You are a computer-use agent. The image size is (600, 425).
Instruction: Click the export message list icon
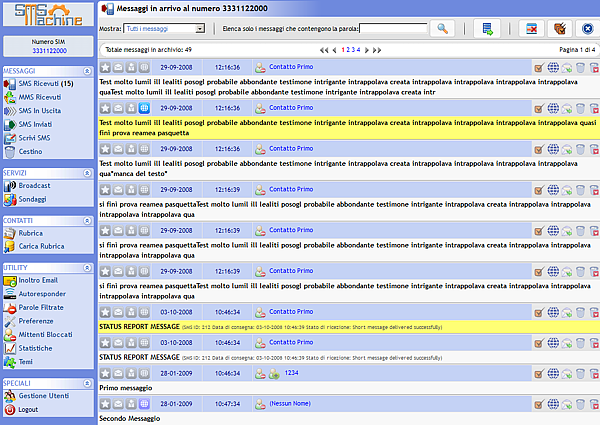coord(487,29)
